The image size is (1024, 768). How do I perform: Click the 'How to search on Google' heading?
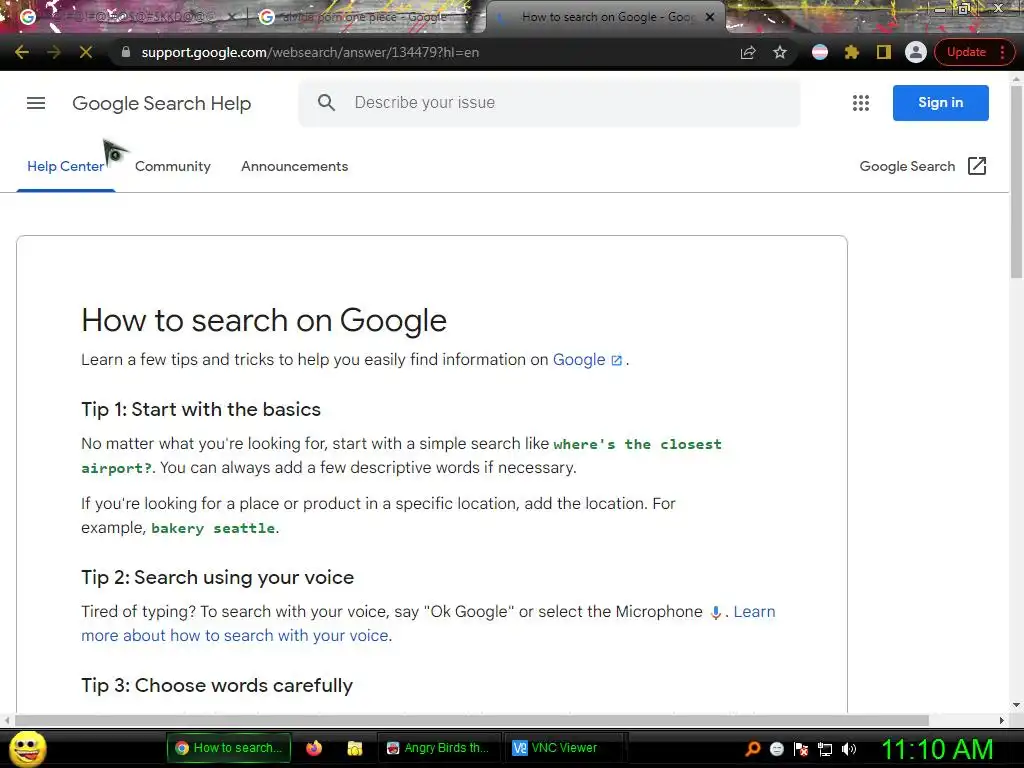coord(264,321)
